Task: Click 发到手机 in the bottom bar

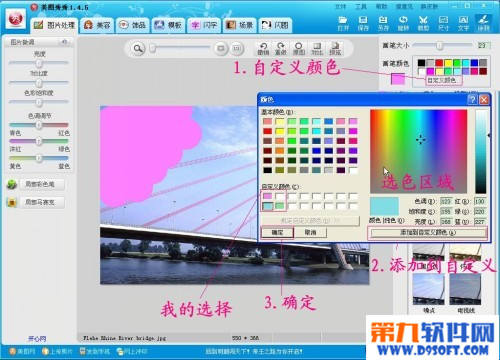Action: 95,351
